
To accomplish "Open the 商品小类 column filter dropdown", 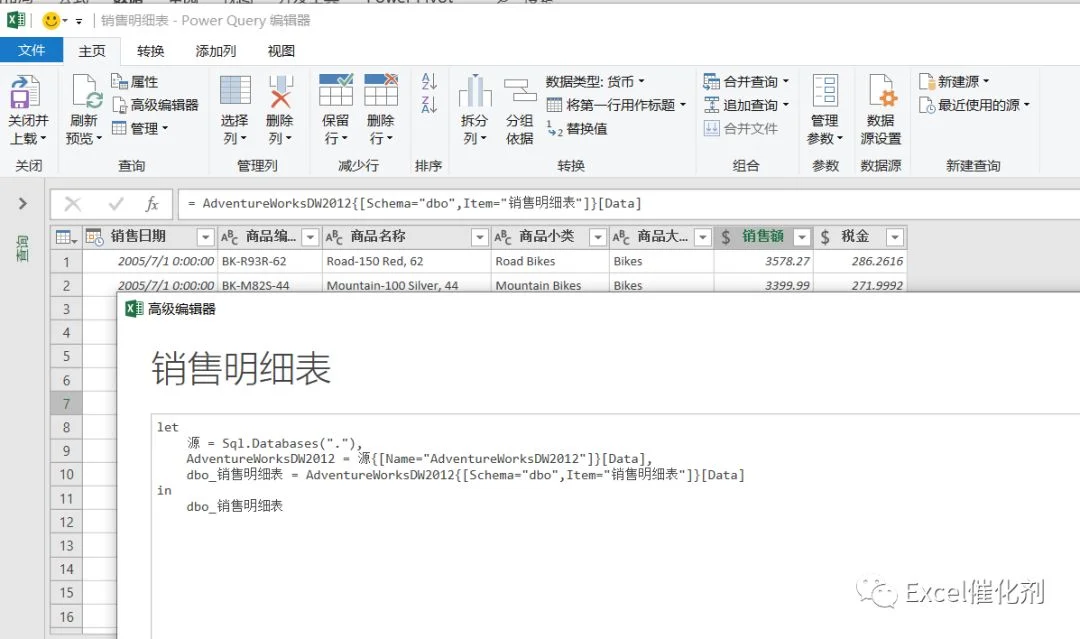I will click(x=597, y=237).
